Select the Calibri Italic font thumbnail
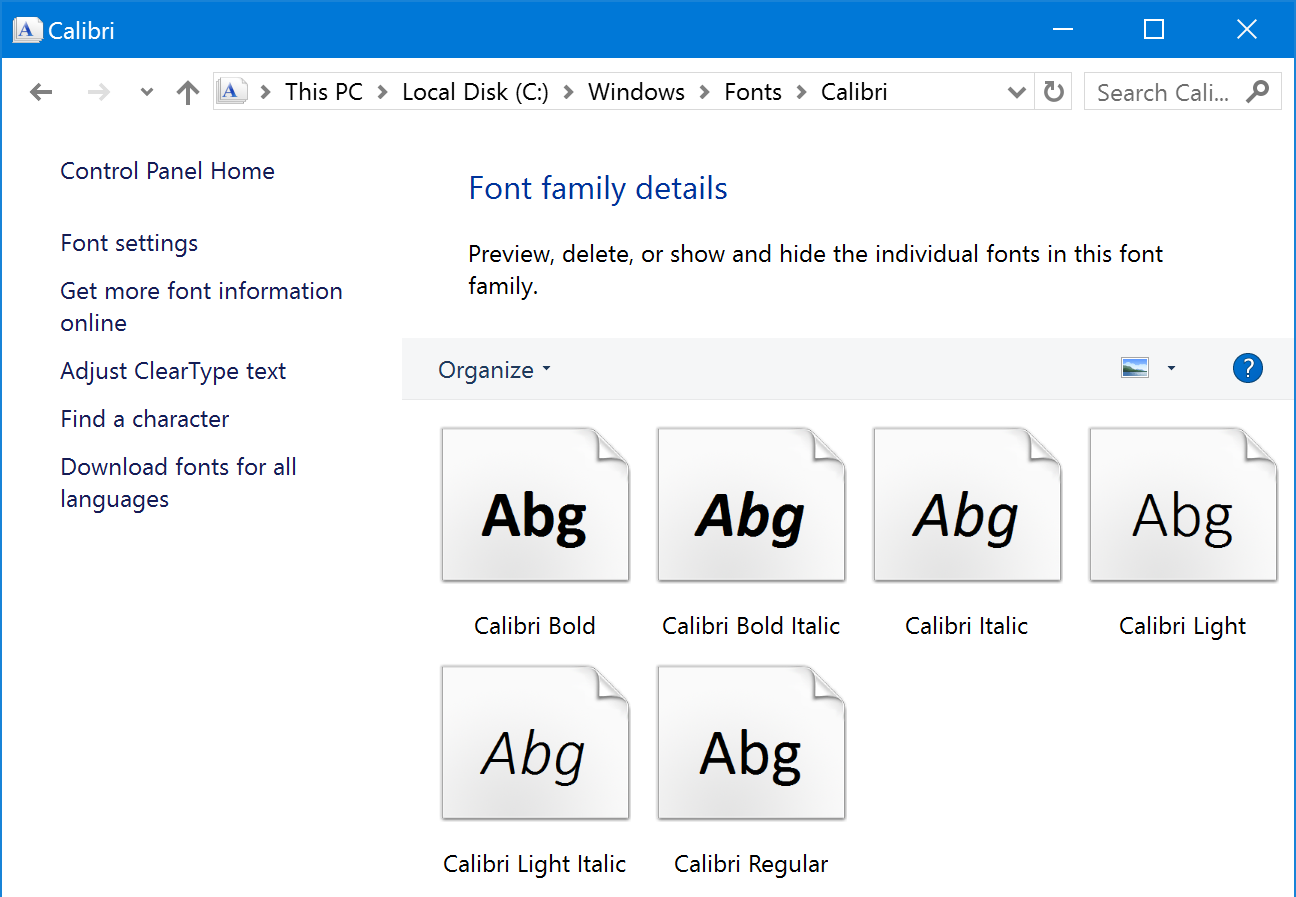This screenshot has width=1296, height=897. tap(967, 505)
